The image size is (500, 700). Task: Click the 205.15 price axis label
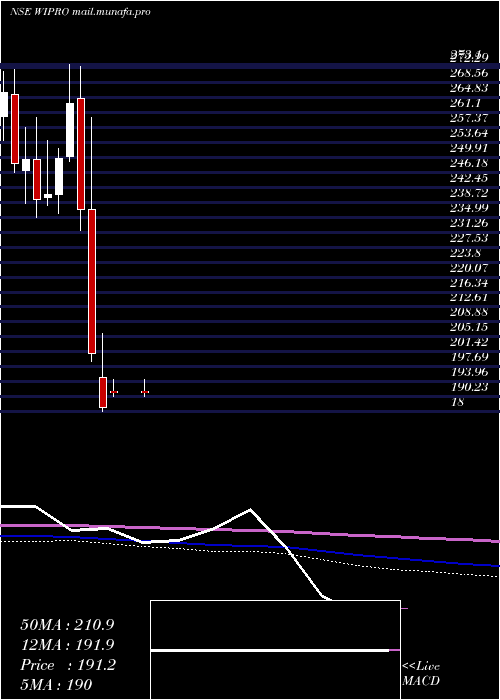(x=469, y=327)
